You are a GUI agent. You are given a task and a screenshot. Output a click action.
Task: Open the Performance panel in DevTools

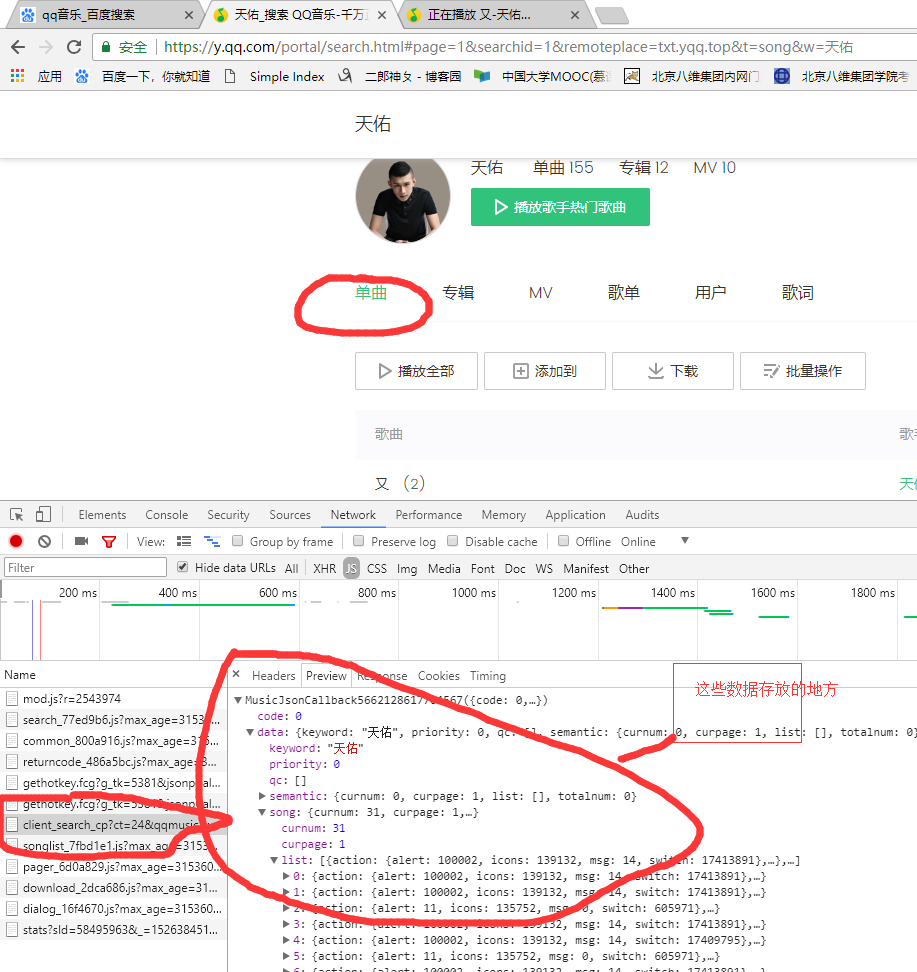pos(428,515)
